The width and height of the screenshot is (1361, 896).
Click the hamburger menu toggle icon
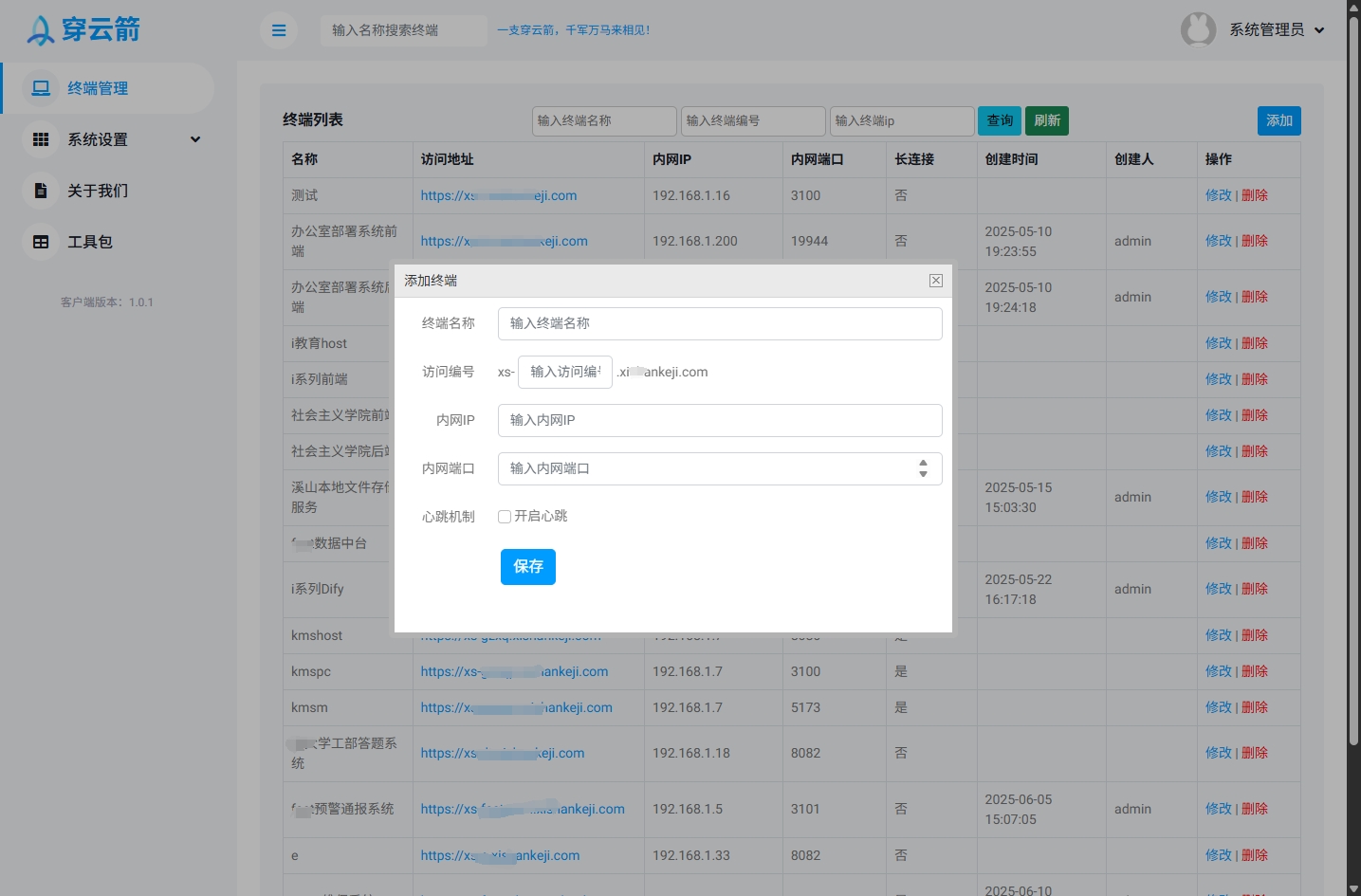pyautogui.click(x=279, y=30)
